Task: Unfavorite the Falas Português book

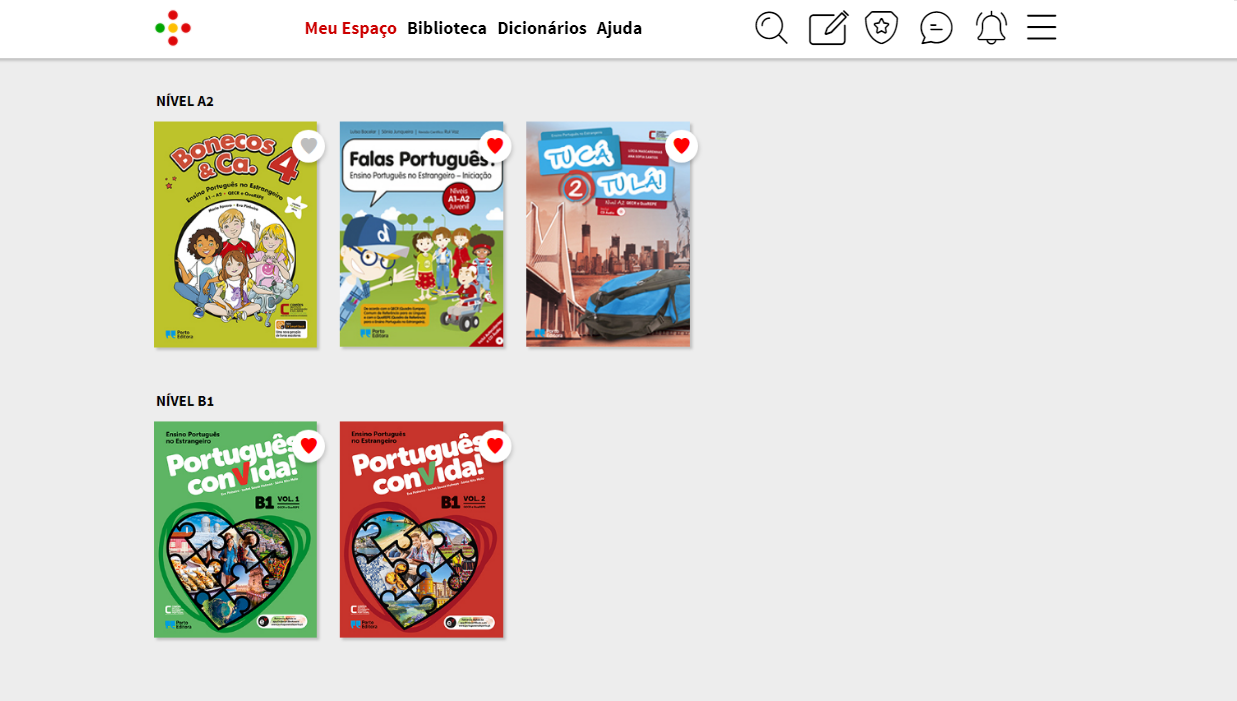Action: coord(494,146)
